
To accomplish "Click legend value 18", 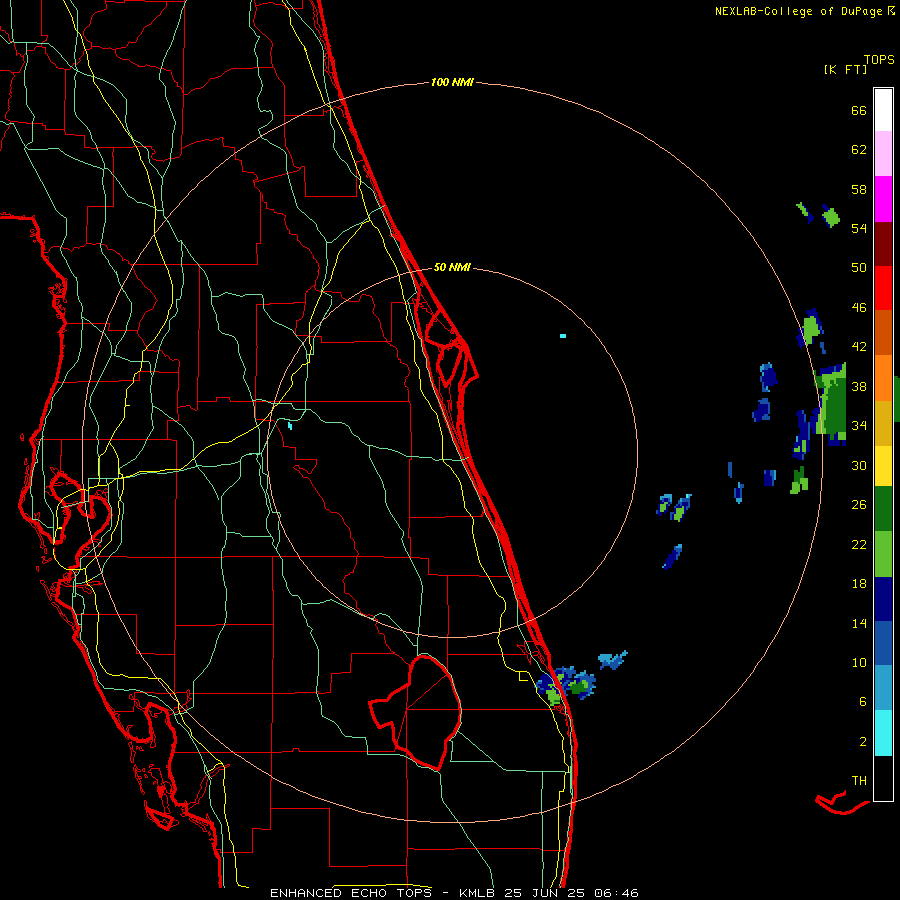I will point(859,584).
